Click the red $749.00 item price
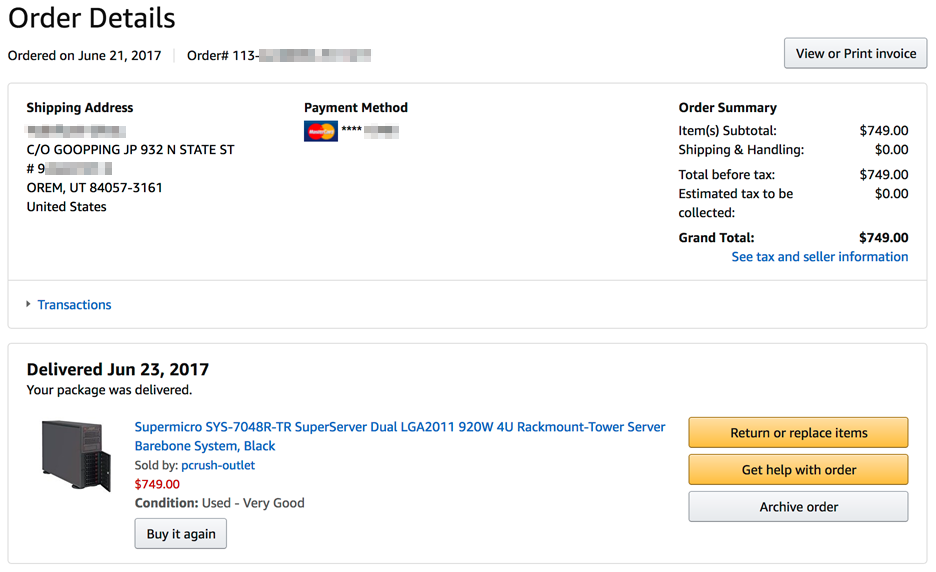The width and height of the screenshot is (936, 572). pos(157,484)
